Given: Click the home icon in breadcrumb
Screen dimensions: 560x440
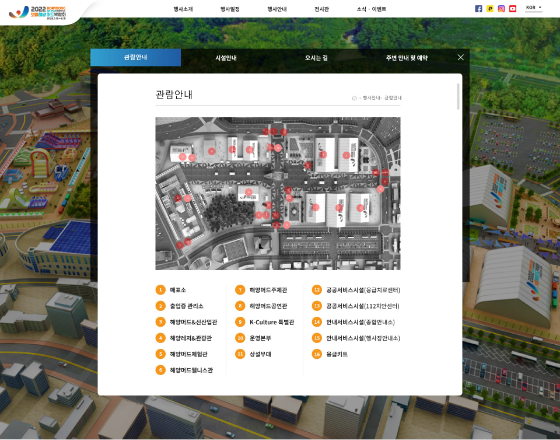Looking at the screenshot, I should [354, 98].
